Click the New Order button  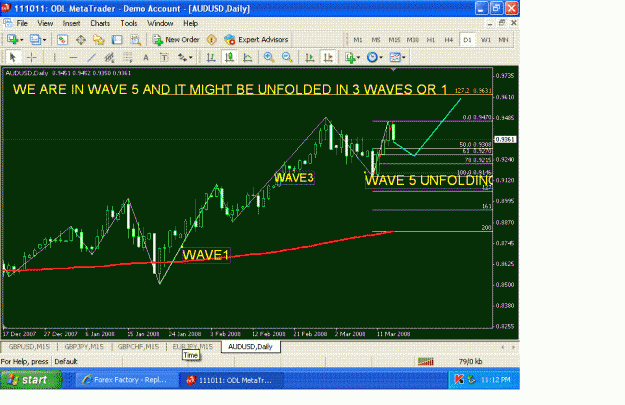(x=176, y=39)
